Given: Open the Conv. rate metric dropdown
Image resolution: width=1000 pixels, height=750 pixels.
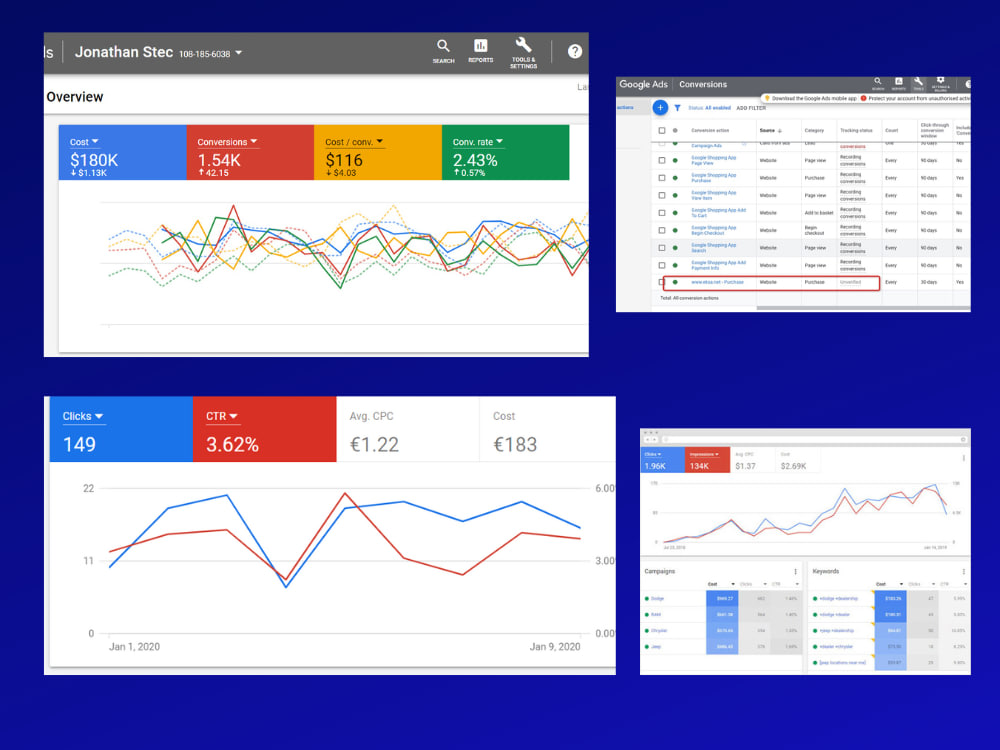Looking at the screenshot, I should pyautogui.click(x=478, y=142).
